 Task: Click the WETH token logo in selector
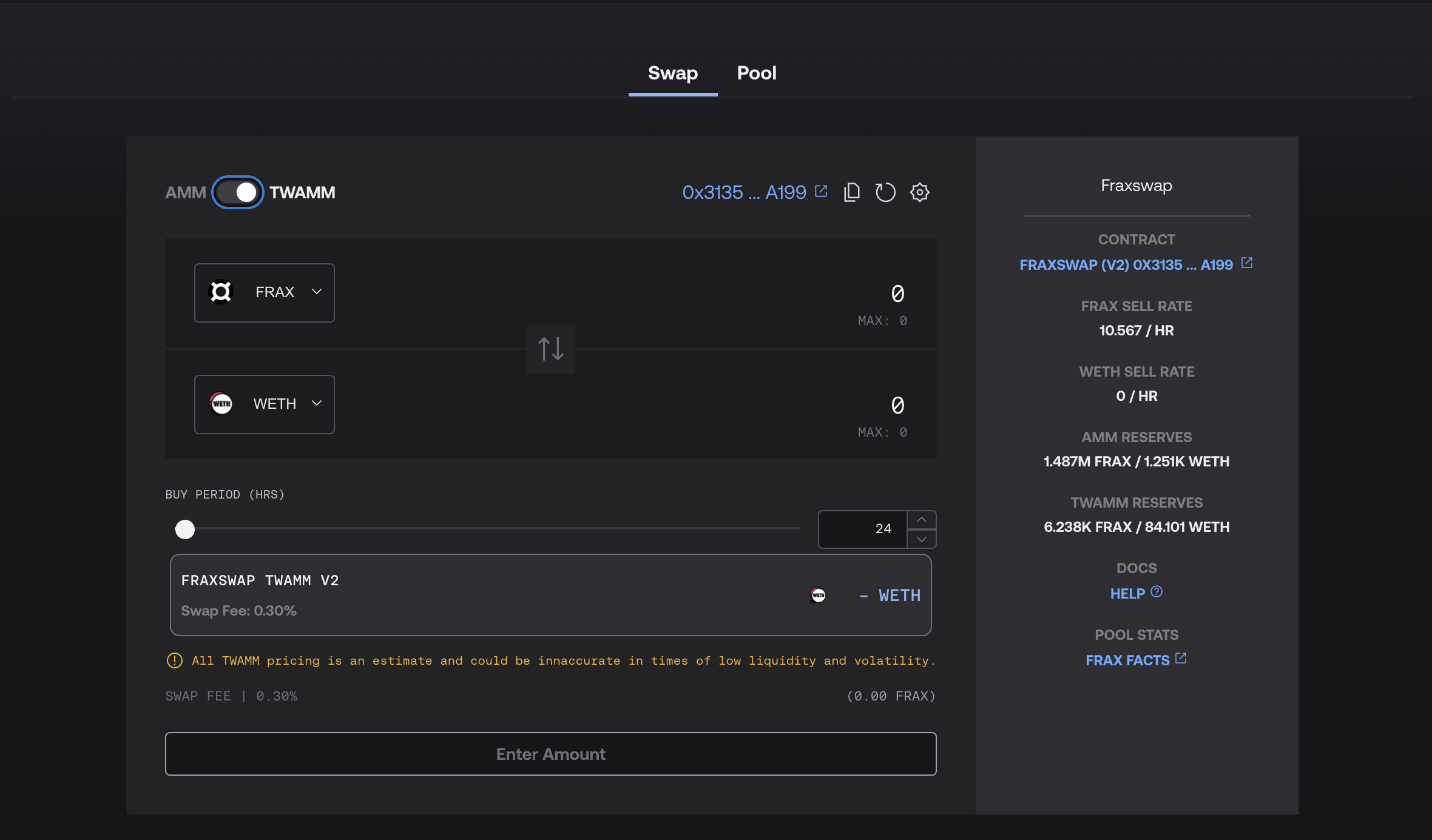tap(221, 403)
